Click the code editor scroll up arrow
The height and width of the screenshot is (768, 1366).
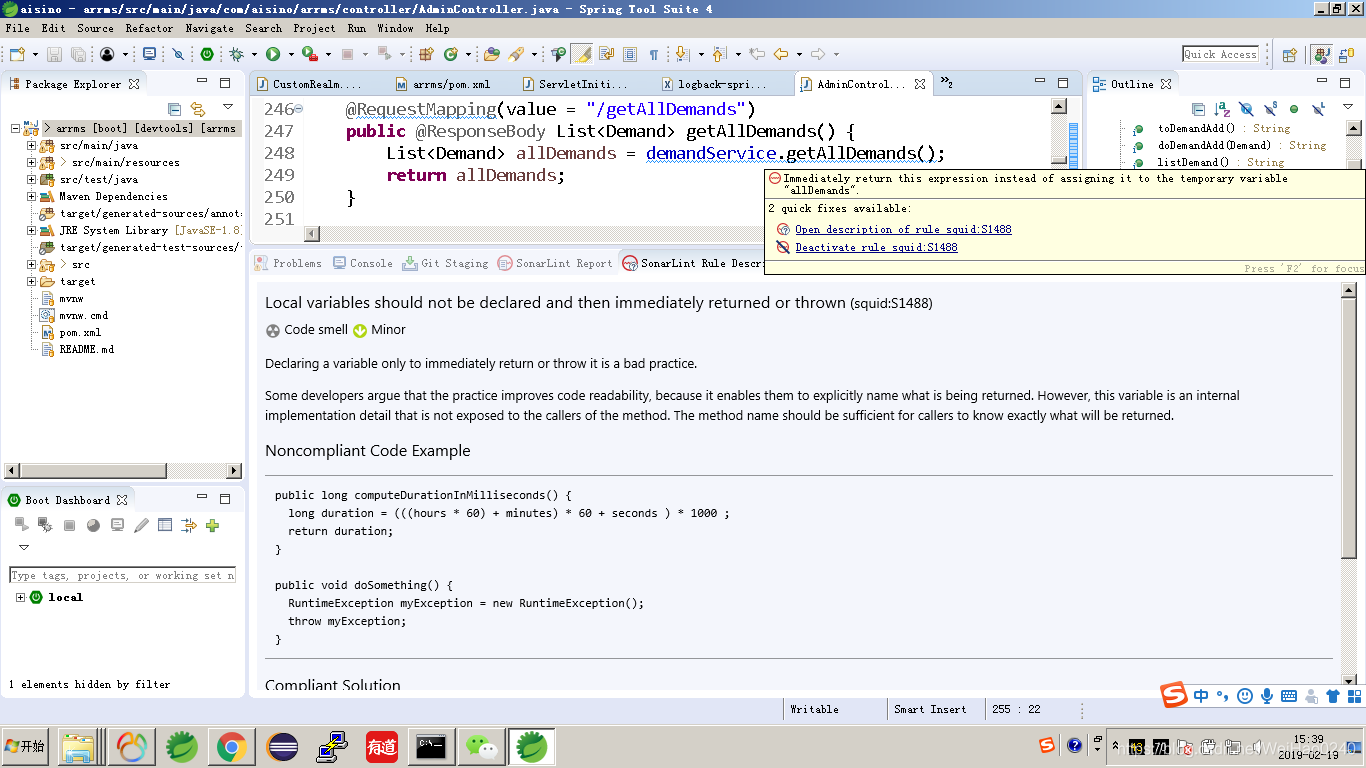coord(1059,105)
